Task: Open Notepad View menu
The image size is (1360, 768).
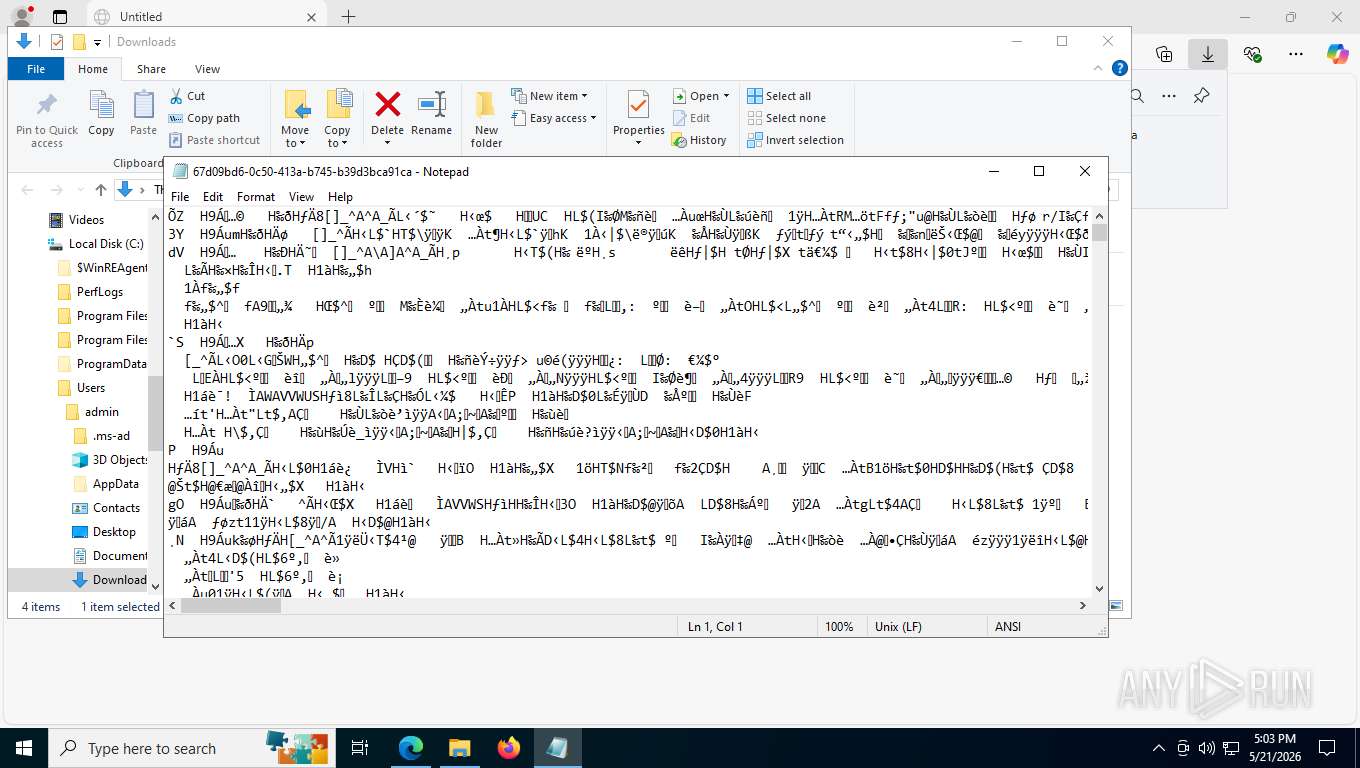Action: (301, 197)
